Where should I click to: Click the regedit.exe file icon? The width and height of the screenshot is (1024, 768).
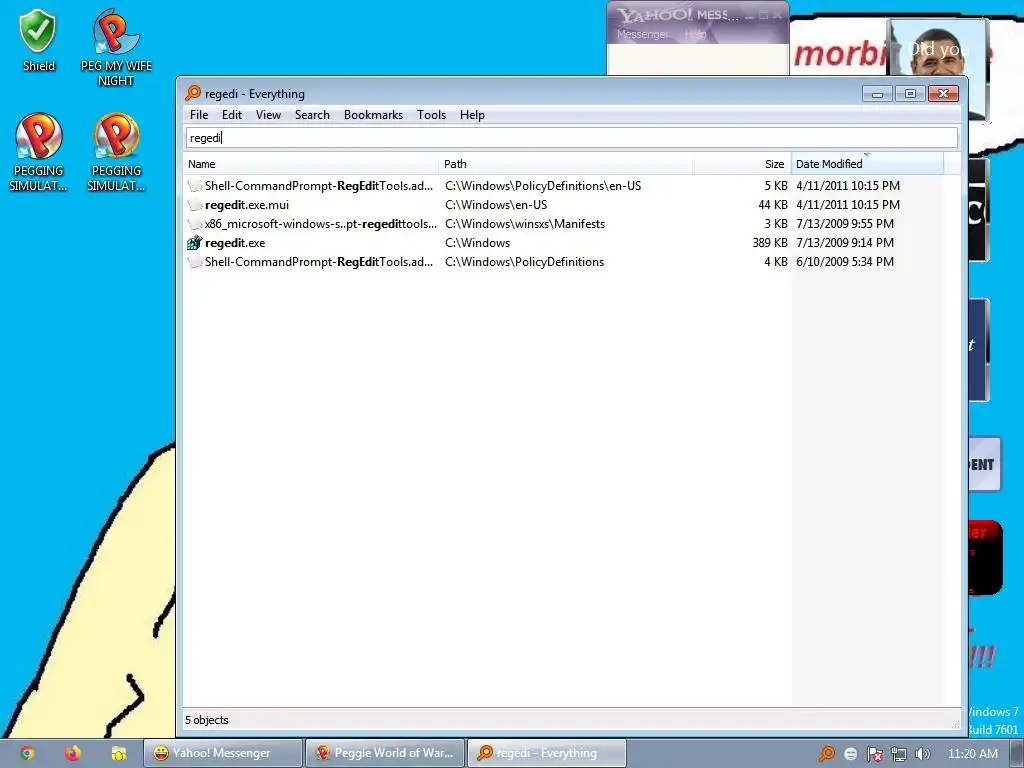click(194, 243)
